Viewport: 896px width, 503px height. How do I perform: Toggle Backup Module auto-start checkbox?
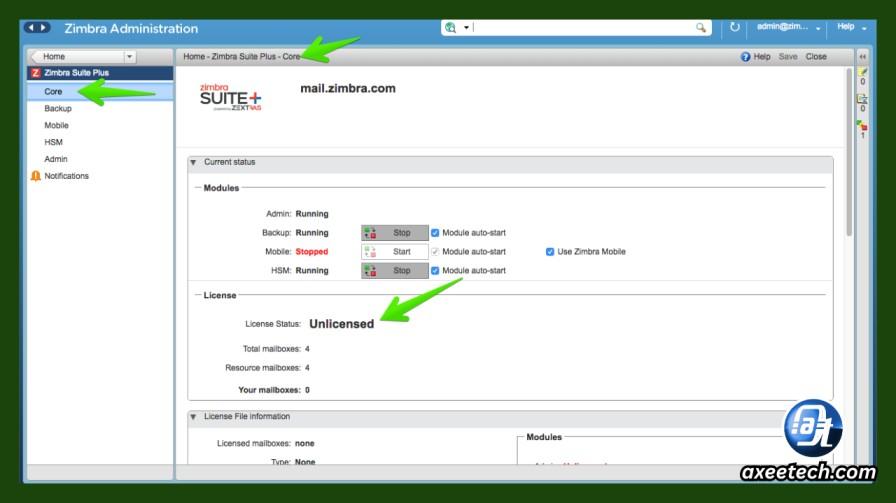[435, 233]
